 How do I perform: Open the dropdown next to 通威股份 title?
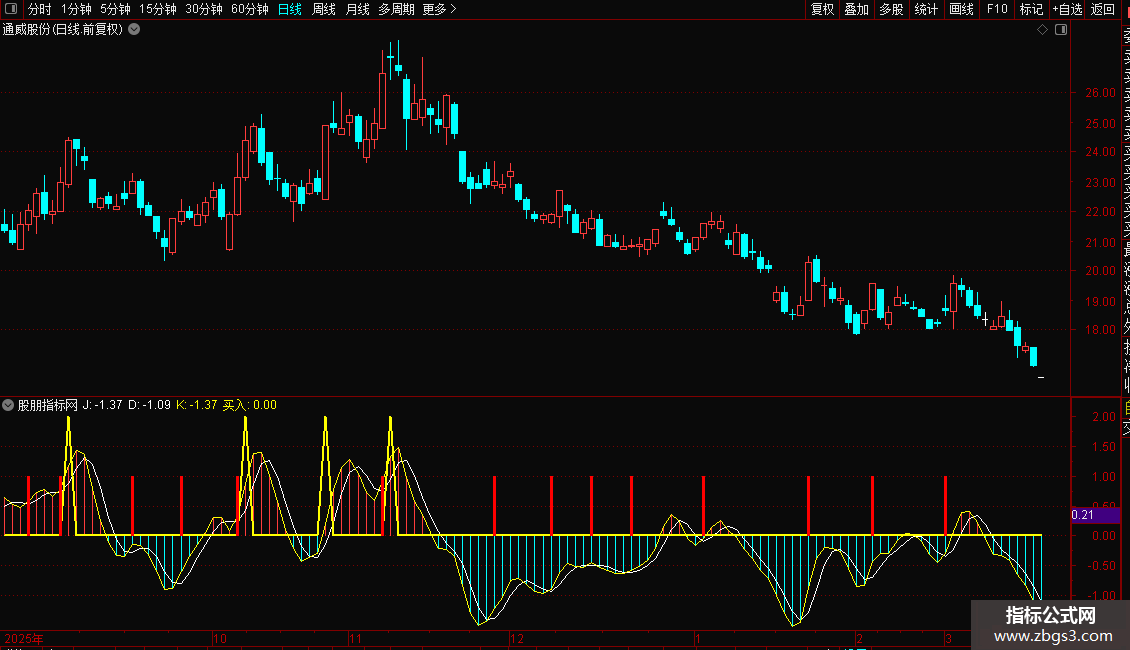pyautogui.click(x=134, y=30)
